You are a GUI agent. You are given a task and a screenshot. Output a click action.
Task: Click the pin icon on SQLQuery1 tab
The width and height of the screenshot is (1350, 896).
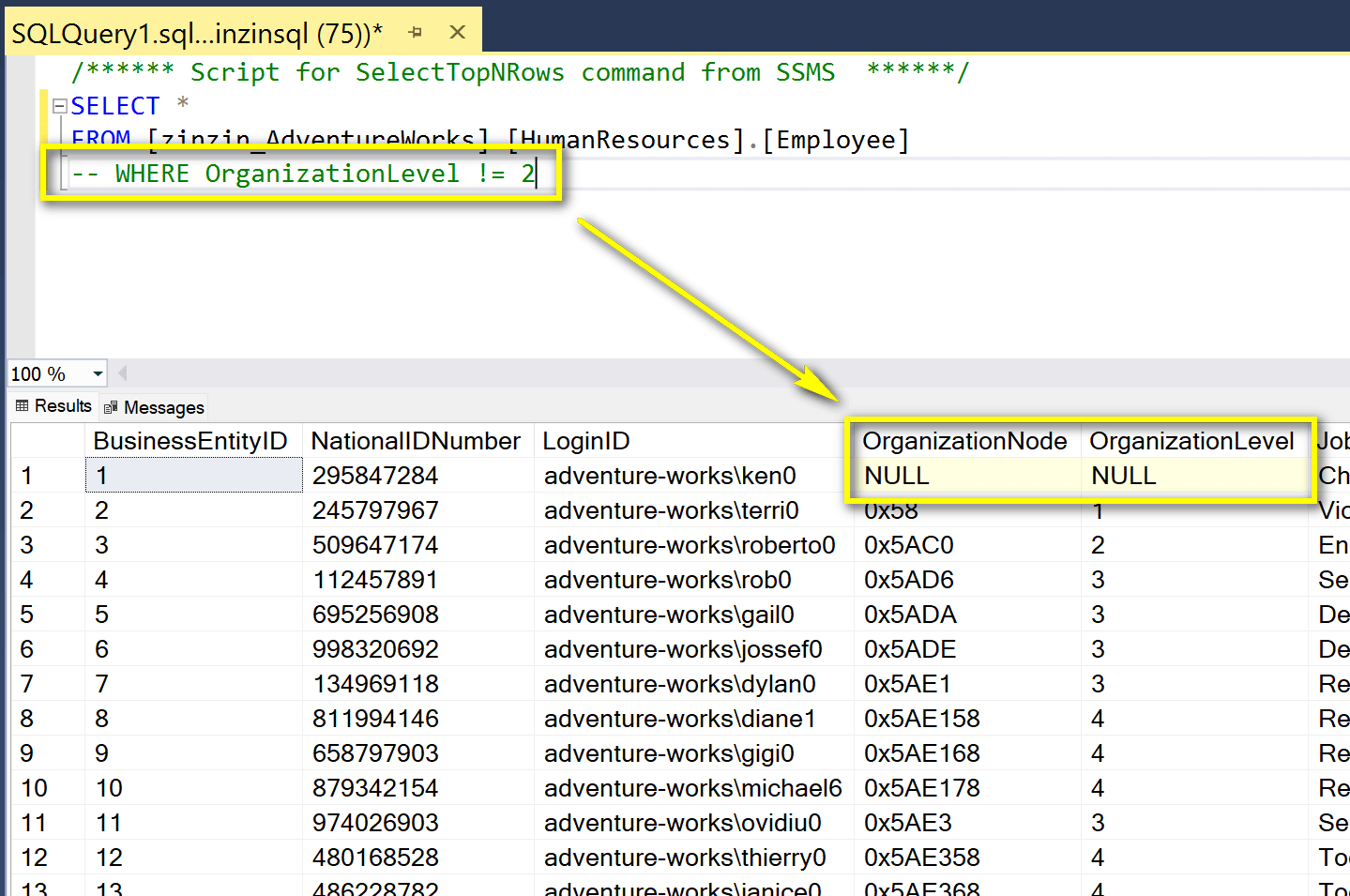(x=416, y=33)
